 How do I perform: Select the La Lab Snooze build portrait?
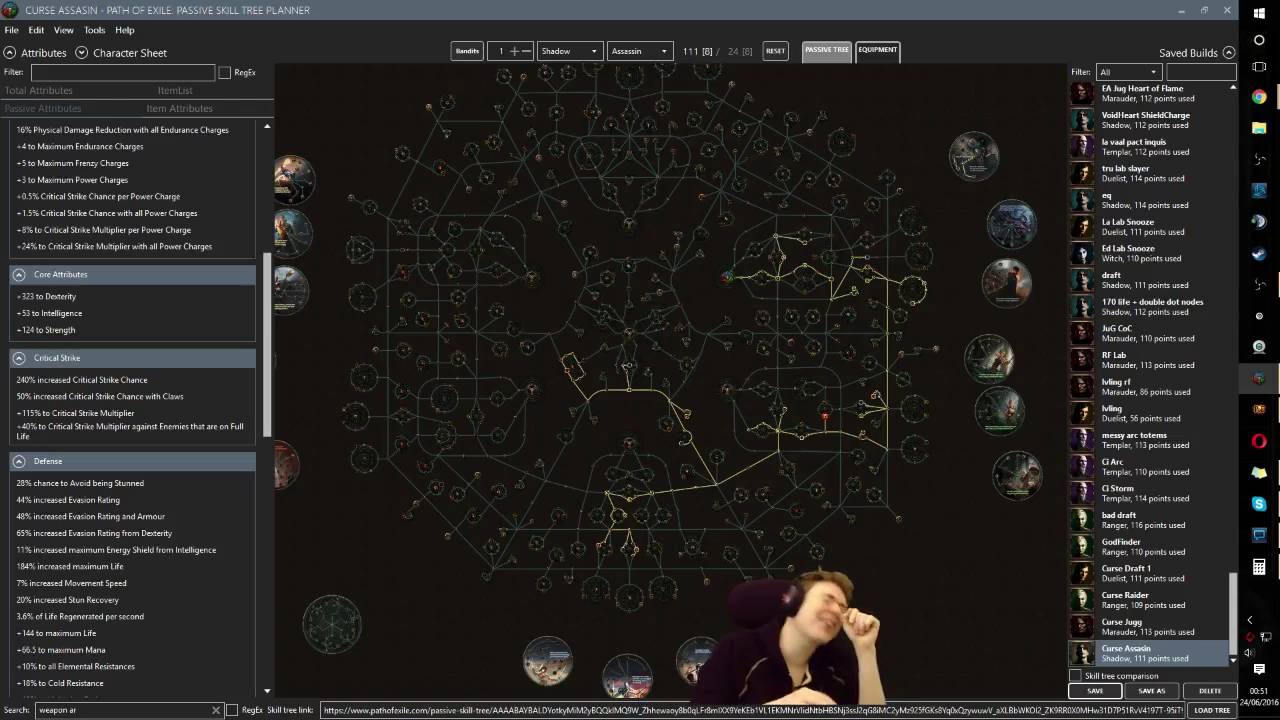(x=1082, y=227)
